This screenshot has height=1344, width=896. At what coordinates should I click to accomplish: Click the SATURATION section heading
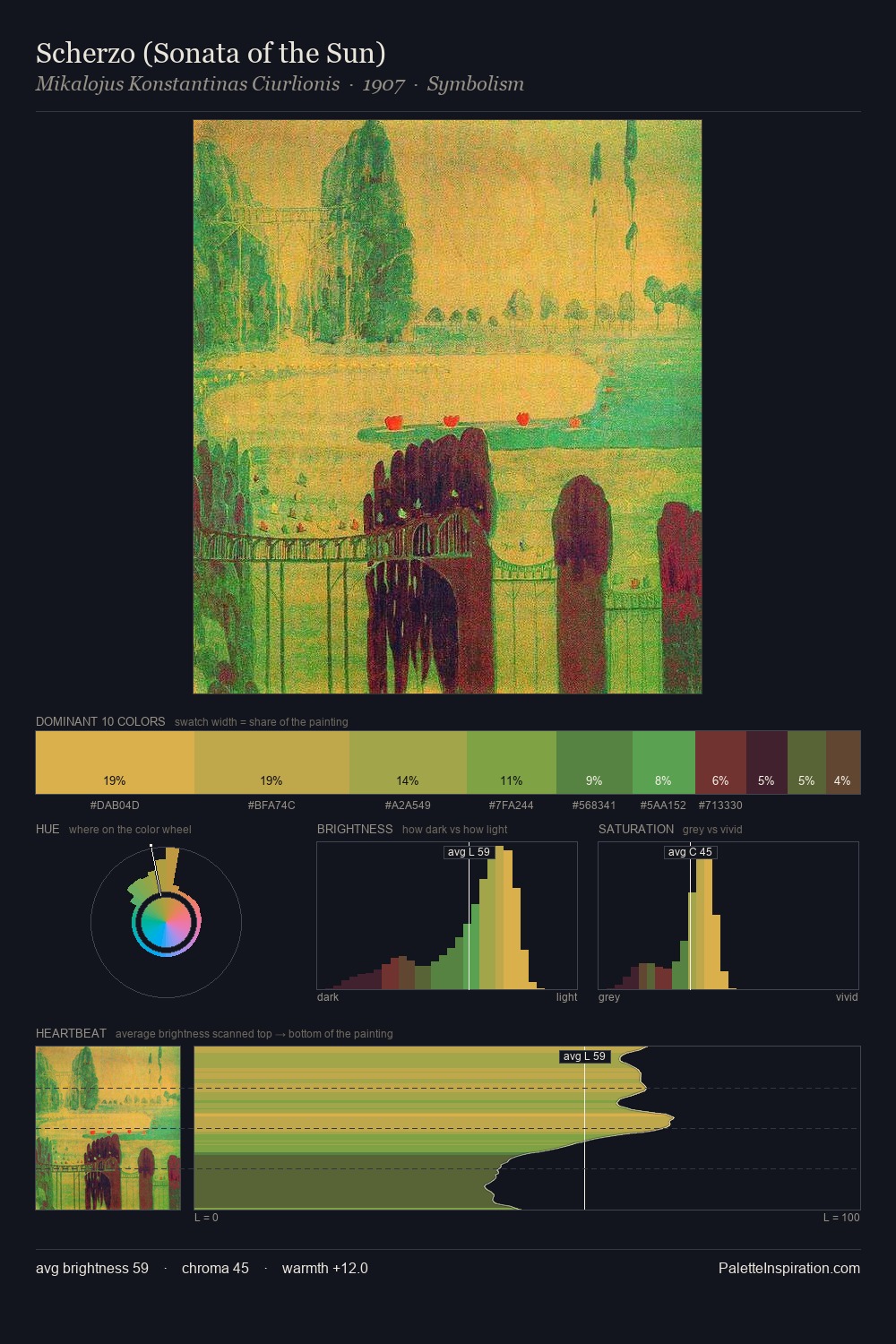[x=636, y=829]
